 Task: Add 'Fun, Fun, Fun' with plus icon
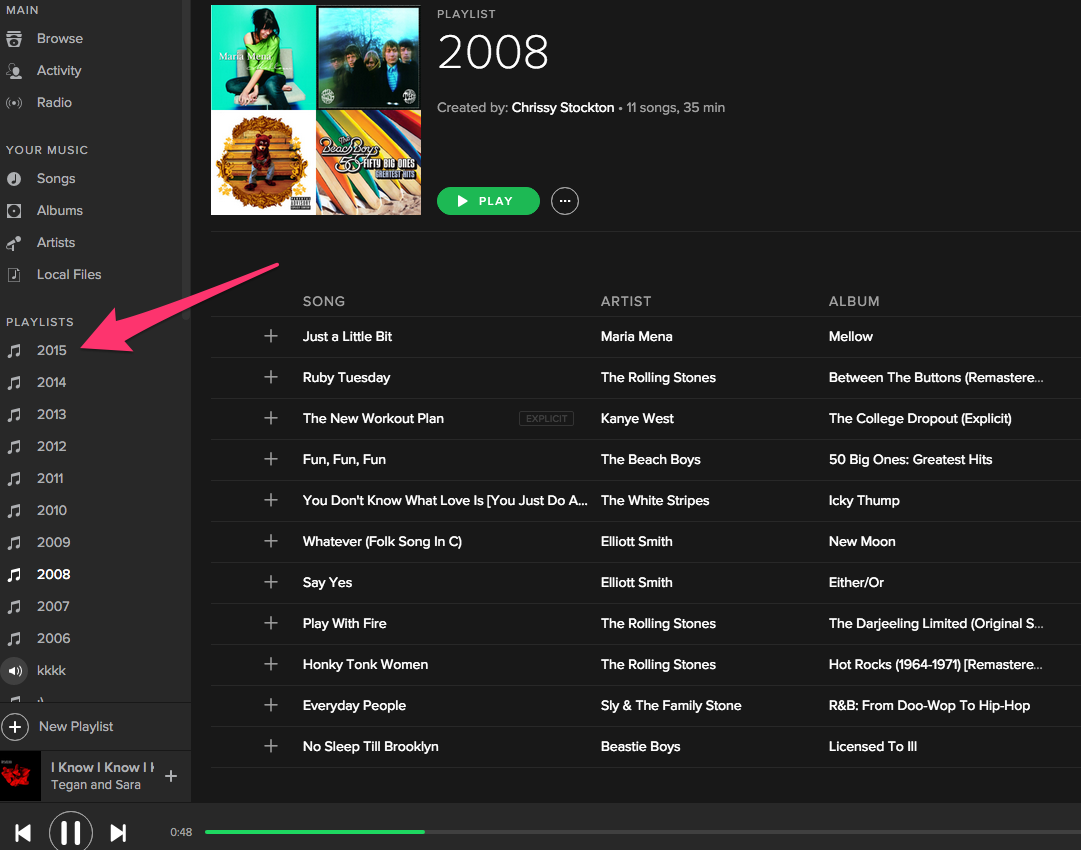[271, 459]
